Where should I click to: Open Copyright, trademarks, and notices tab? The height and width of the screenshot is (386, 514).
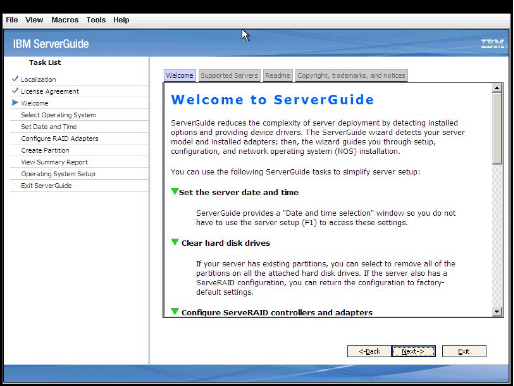click(351, 75)
